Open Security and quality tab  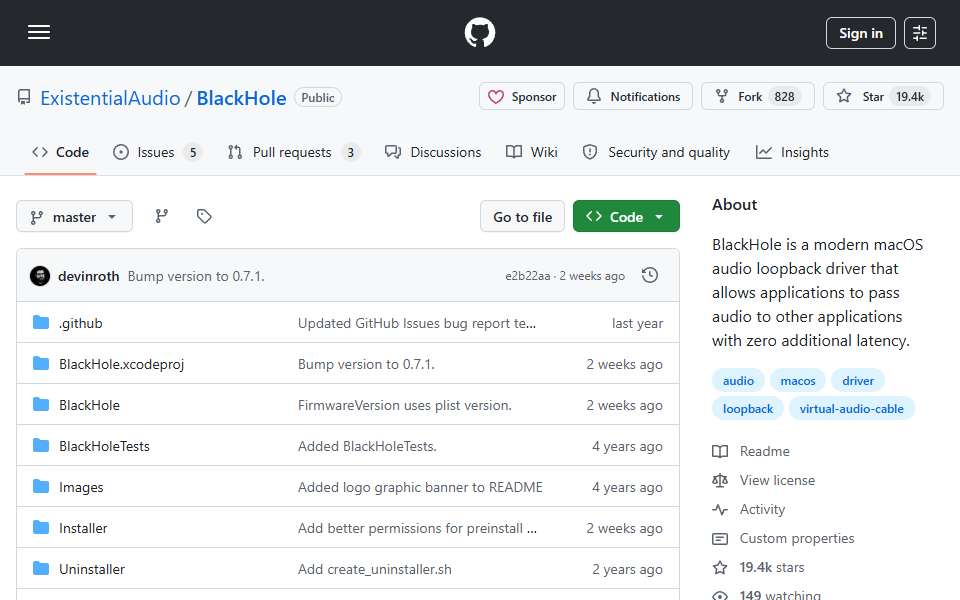pos(656,152)
